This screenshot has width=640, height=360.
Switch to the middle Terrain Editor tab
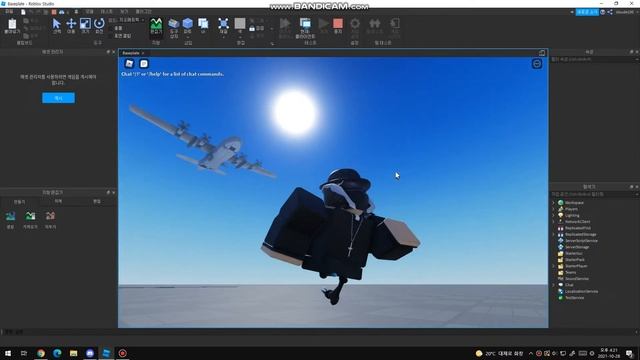click(58, 202)
